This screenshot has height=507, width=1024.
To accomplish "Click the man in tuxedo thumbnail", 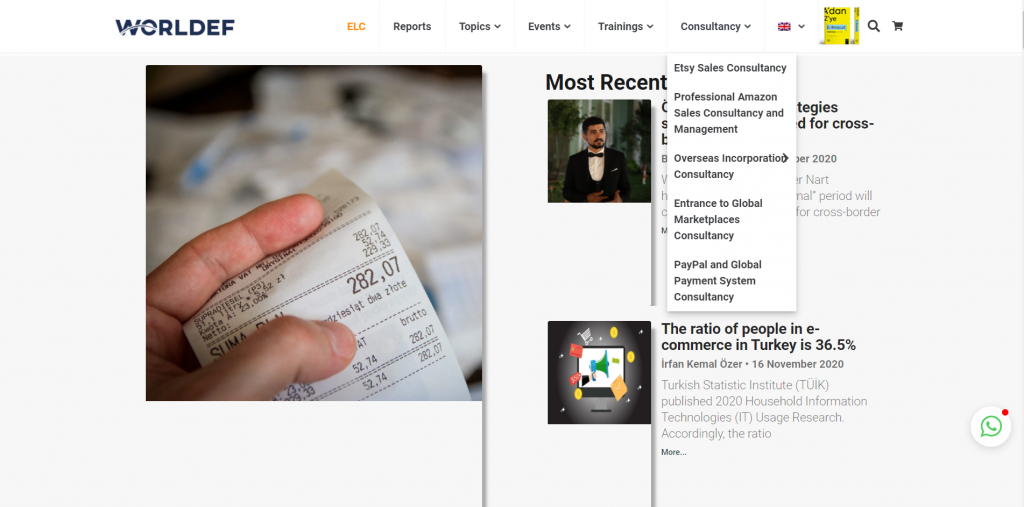I will [599, 151].
